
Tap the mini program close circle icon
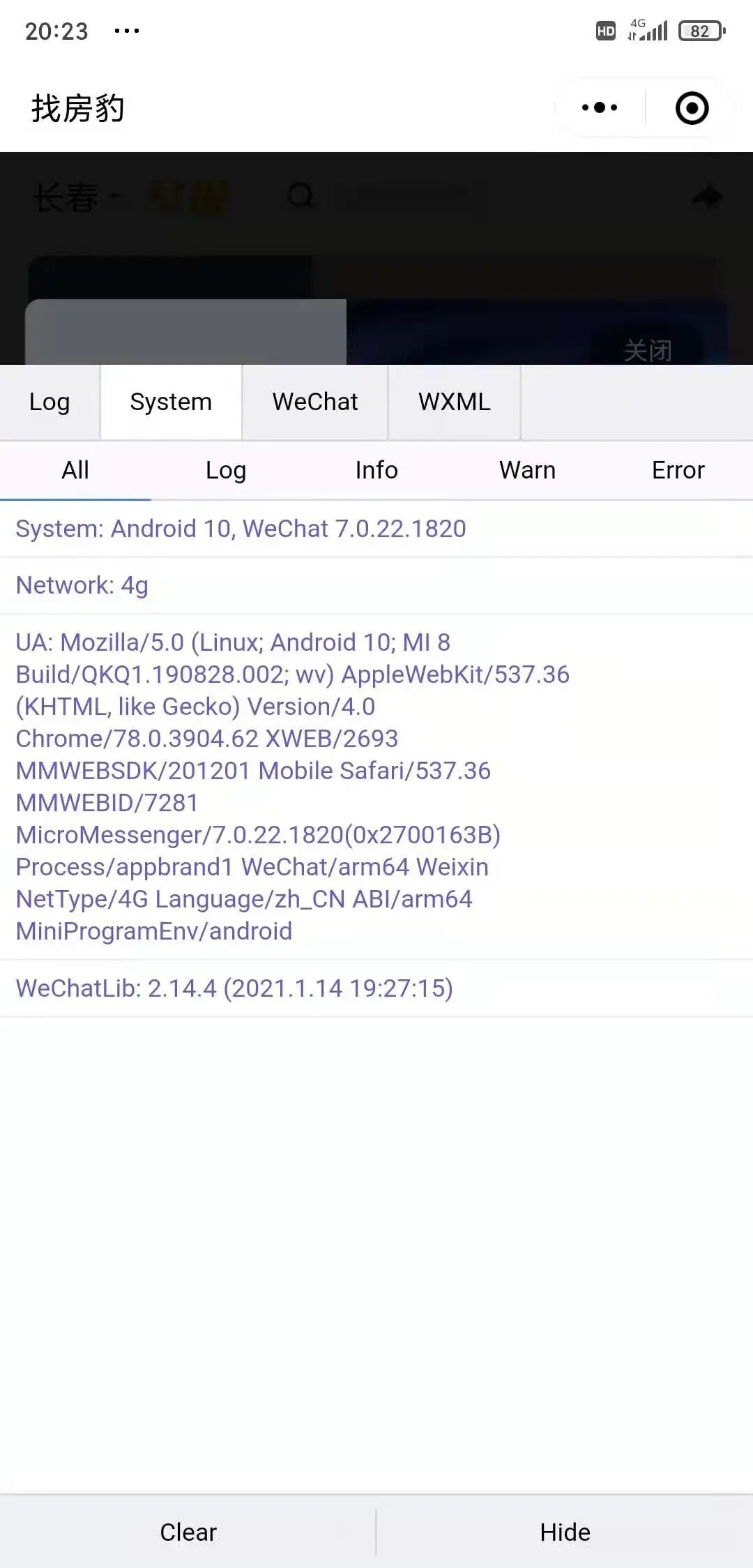tap(692, 108)
